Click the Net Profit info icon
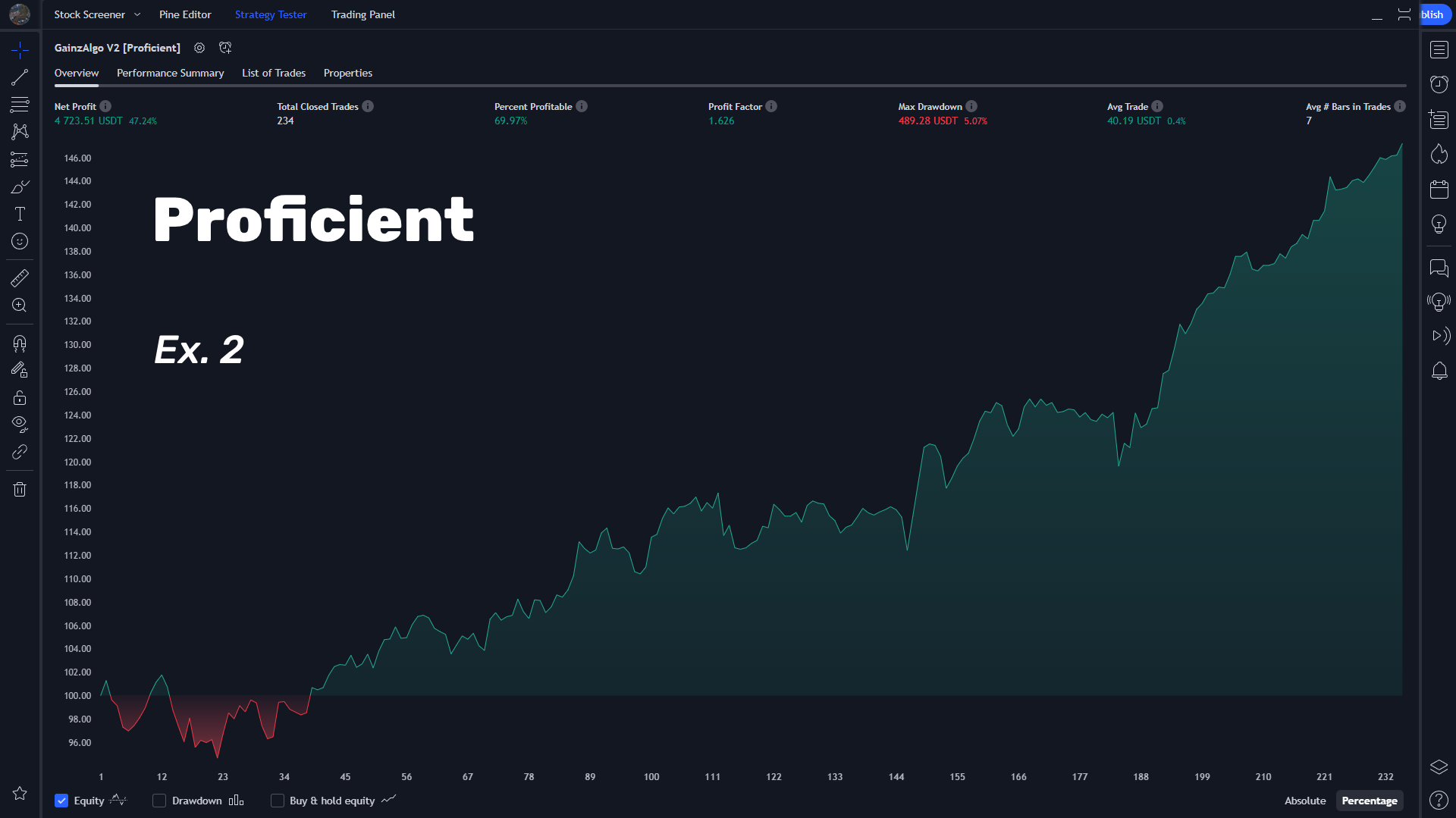1456x818 pixels. (105, 107)
